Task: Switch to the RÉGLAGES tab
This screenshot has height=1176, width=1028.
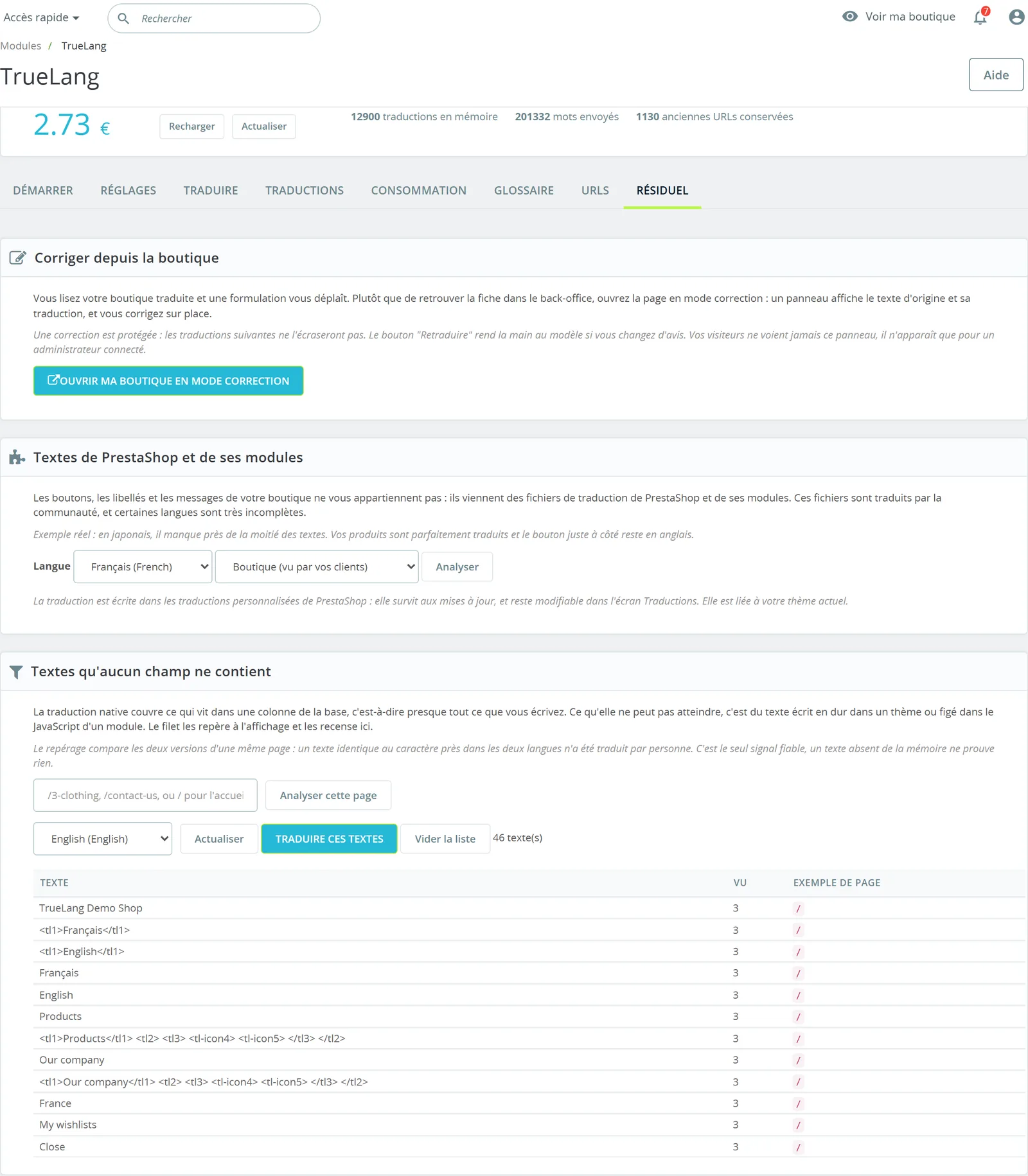Action: click(128, 190)
